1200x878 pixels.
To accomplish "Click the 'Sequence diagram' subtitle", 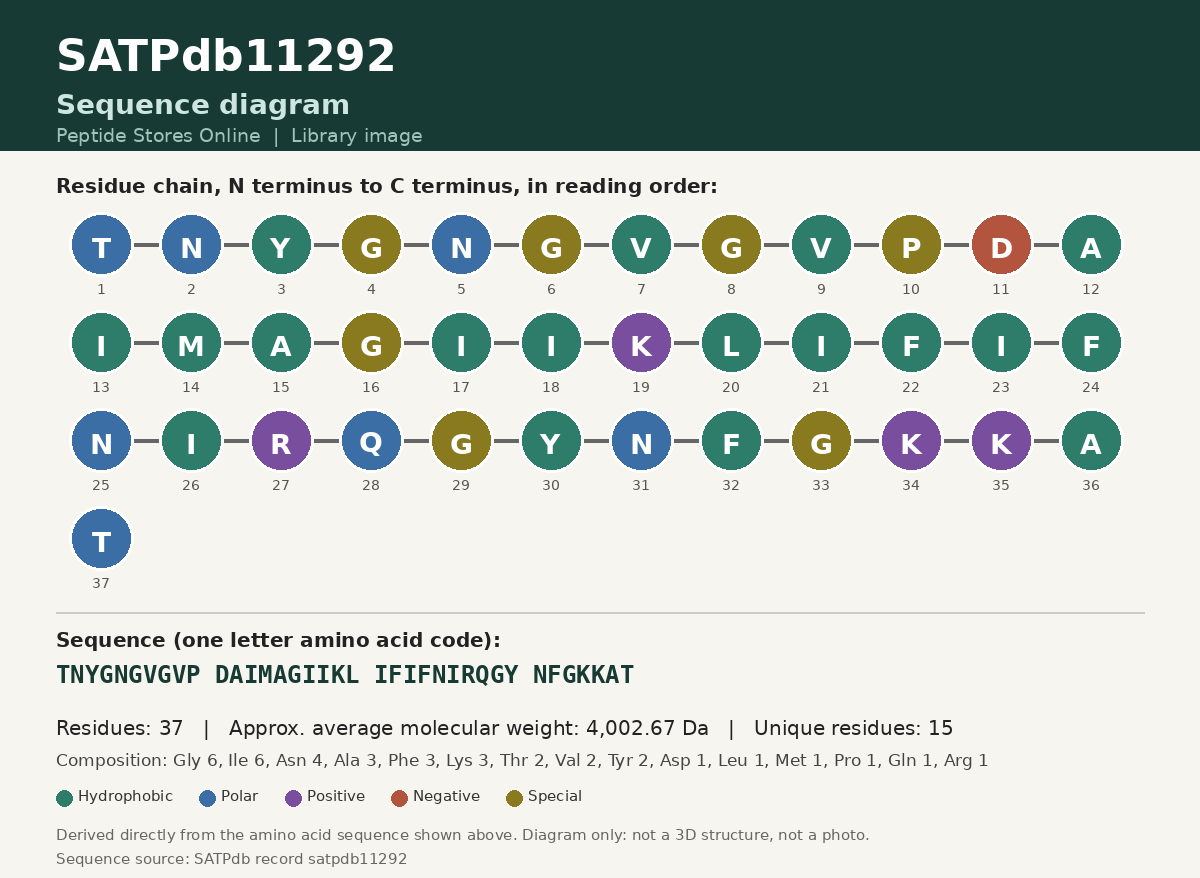I will coord(203,105).
